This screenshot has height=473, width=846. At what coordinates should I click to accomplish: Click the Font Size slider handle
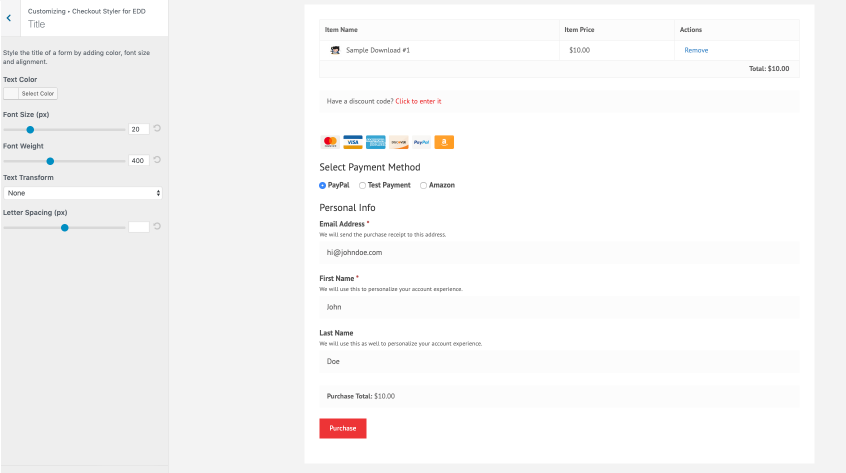pos(30,129)
